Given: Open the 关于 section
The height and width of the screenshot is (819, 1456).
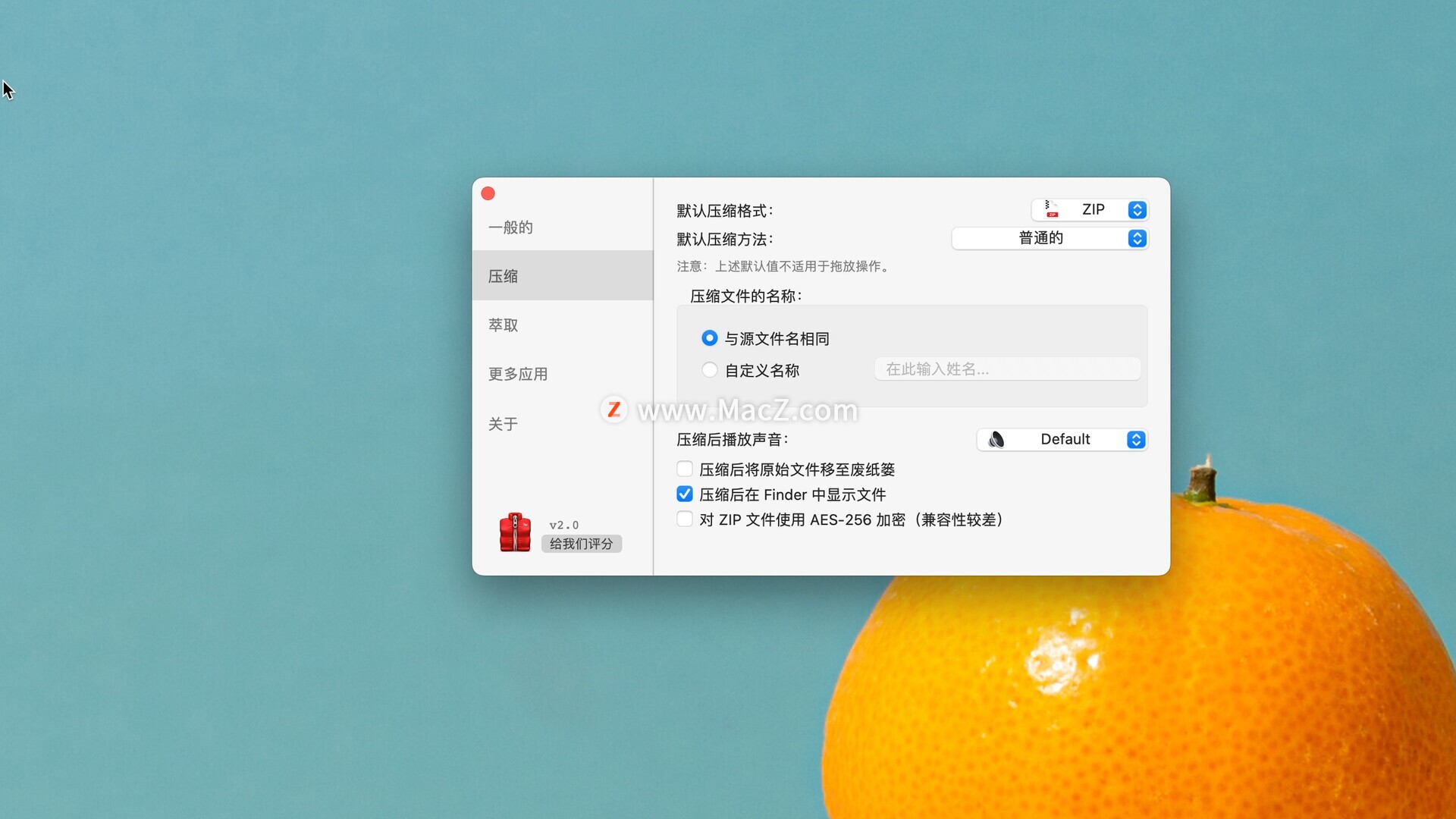Looking at the screenshot, I should point(563,424).
